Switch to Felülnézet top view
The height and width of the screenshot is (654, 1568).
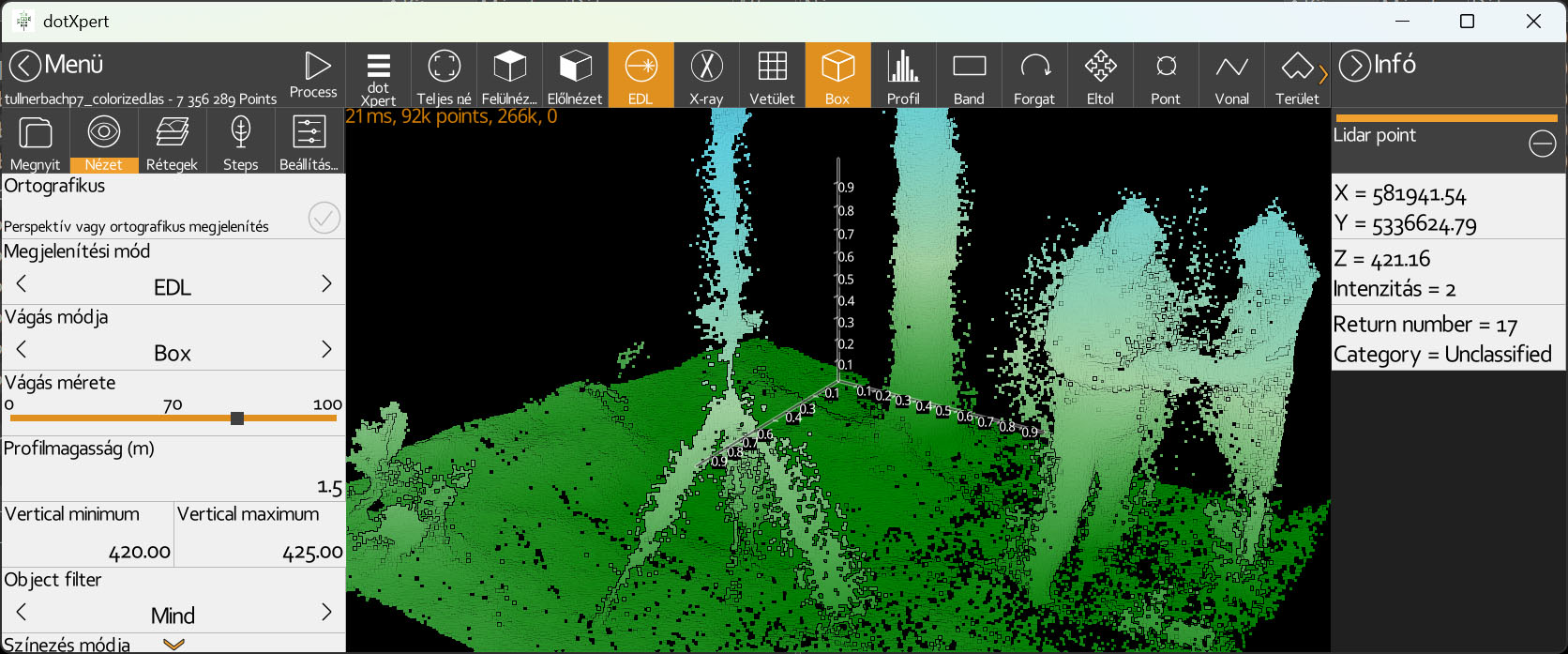click(509, 75)
